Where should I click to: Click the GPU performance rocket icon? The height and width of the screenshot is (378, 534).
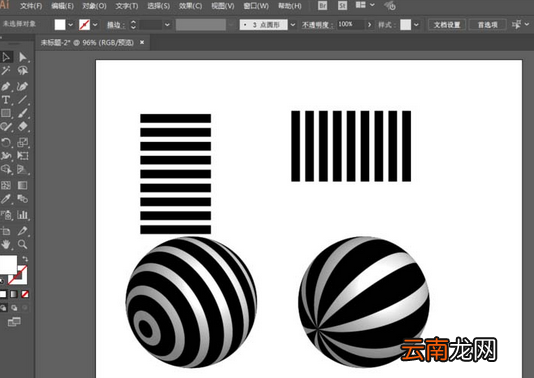pyautogui.click(x=390, y=5)
